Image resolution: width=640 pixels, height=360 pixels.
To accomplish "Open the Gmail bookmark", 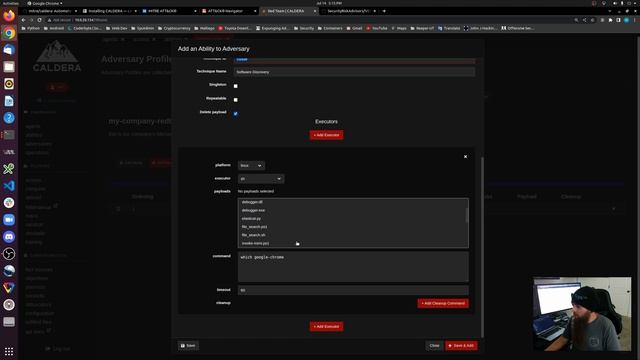I will pyautogui.click(x=355, y=29).
